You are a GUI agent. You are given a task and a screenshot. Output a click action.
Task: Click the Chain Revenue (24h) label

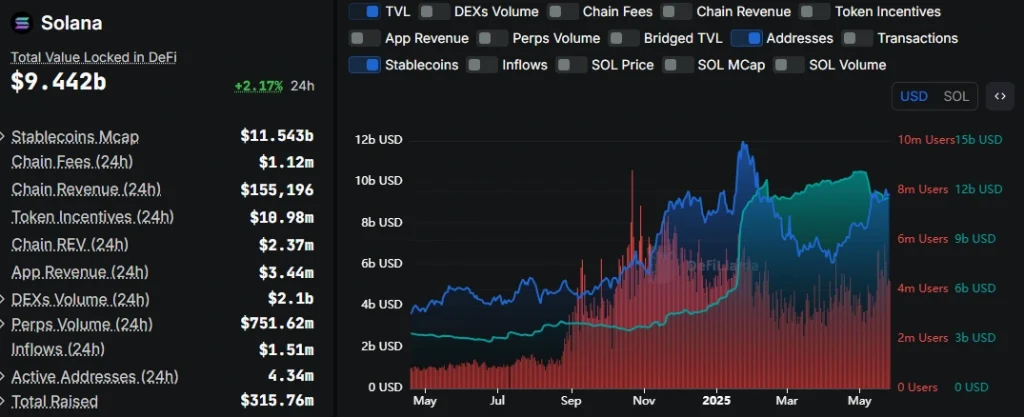(x=86, y=190)
